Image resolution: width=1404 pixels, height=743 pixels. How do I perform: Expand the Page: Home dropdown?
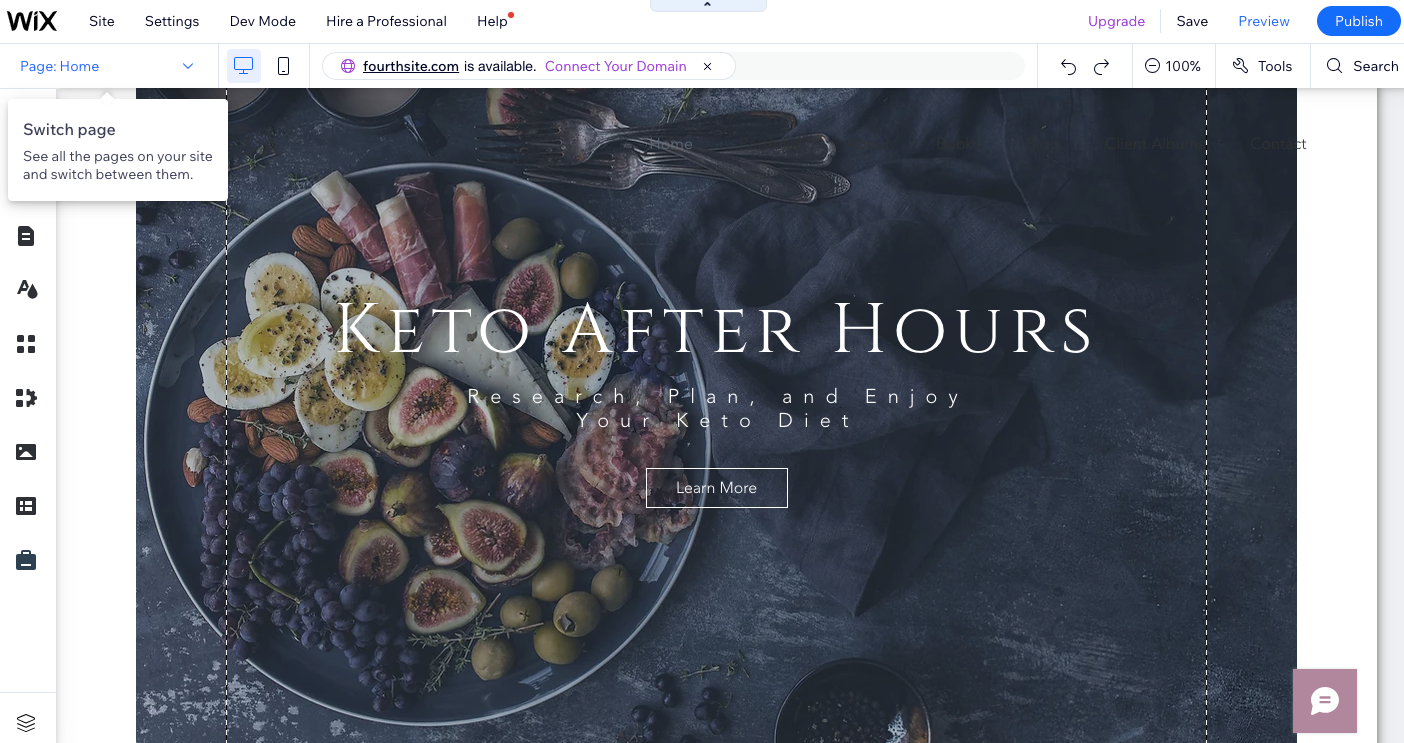tap(107, 66)
